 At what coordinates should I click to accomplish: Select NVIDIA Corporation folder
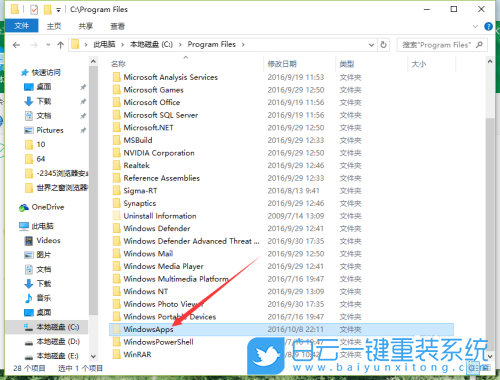[x=159, y=153]
